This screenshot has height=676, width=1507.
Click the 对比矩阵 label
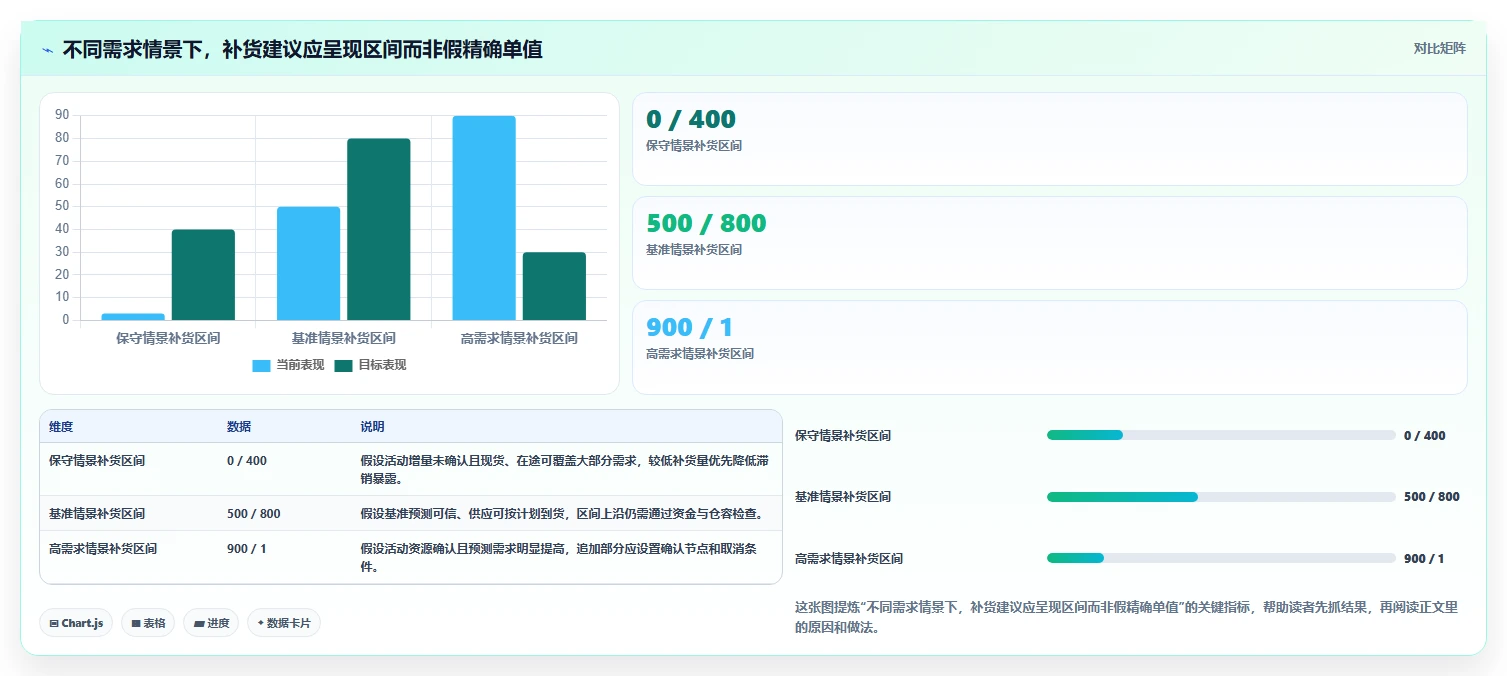point(1439,49)
